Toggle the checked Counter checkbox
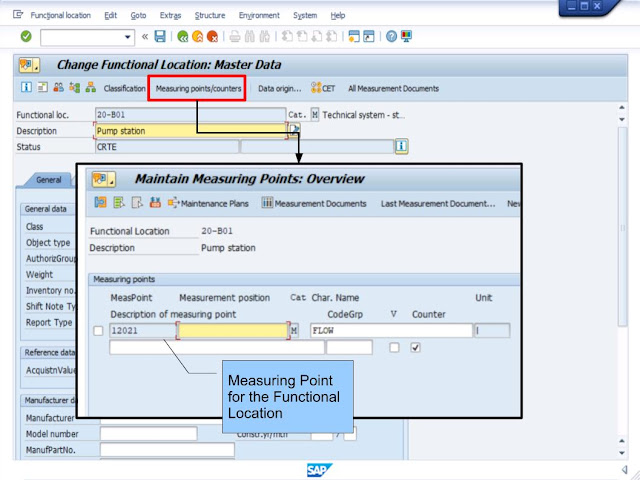Image resolution: width=640 pixels, height=480 pixels. pyautogui.click(x=416, y=347)
